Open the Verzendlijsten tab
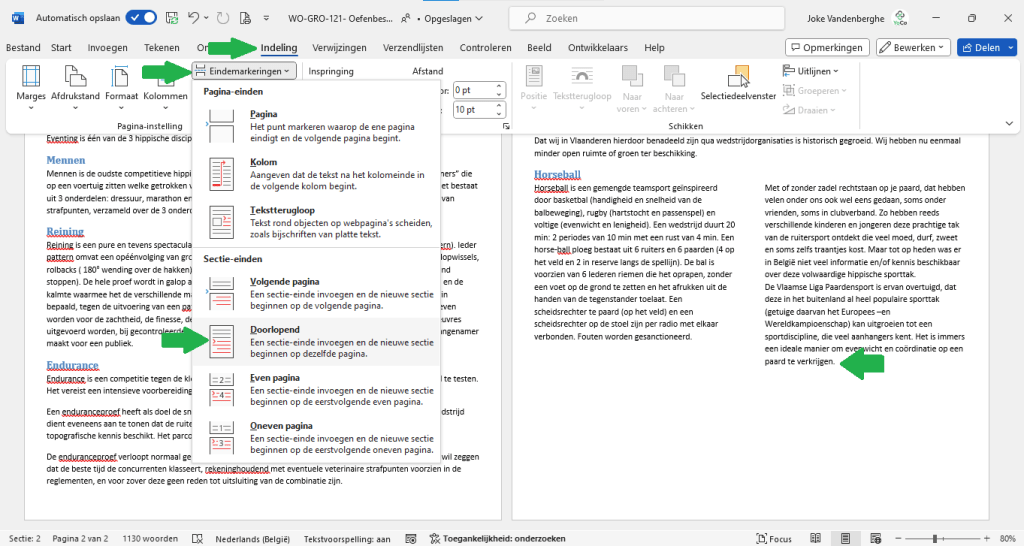Image resolution: width=1024 pixels, height=546 pixels. point(413,48)
